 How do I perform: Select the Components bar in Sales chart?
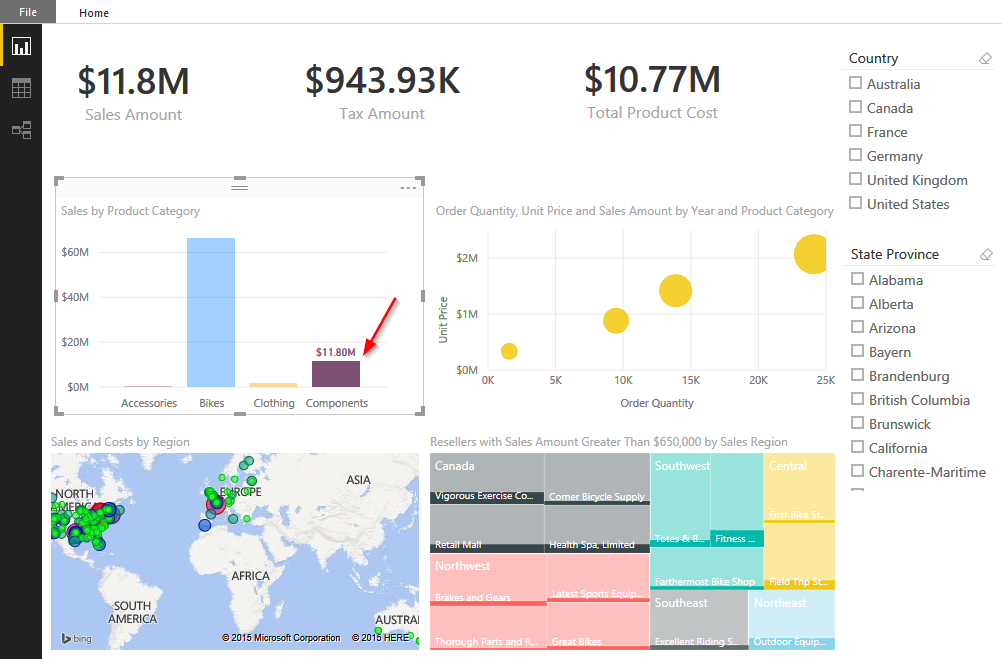(x=336, y=372)
